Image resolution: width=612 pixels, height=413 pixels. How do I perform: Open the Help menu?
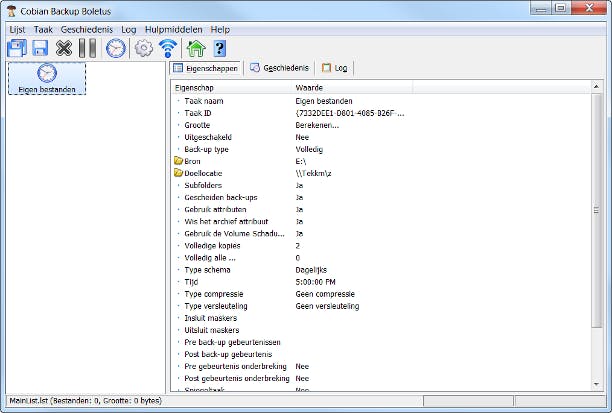point(220,30)
